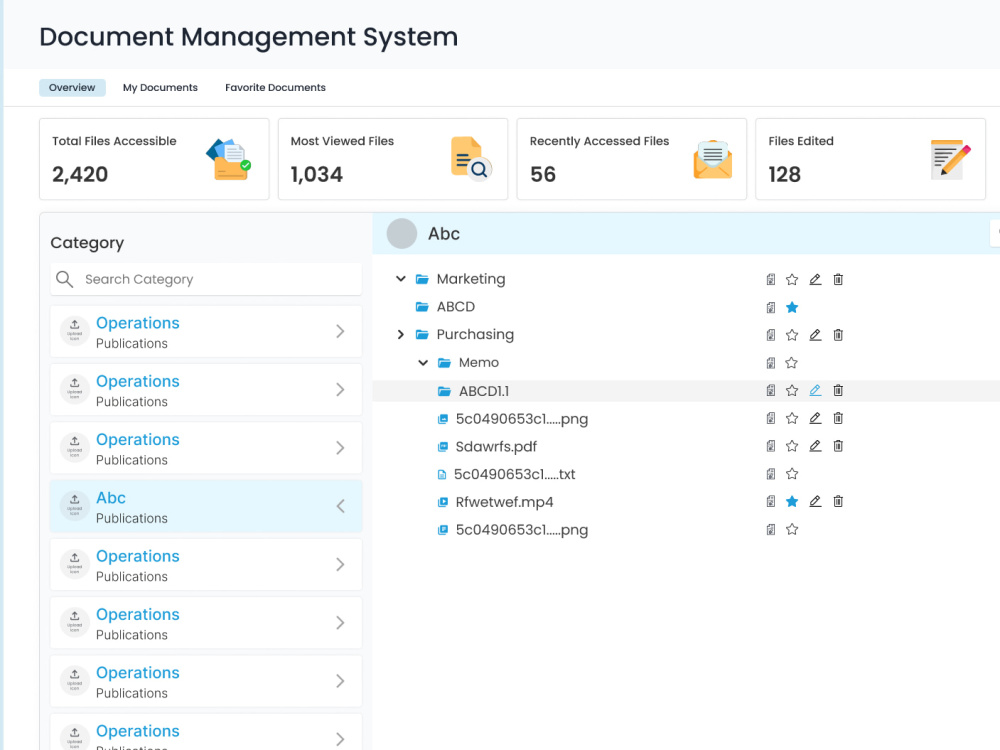Screen dimensions: 1000x750
Task: Open the 5c0490653c1.....txt file
Action: [x=514, y=474]
